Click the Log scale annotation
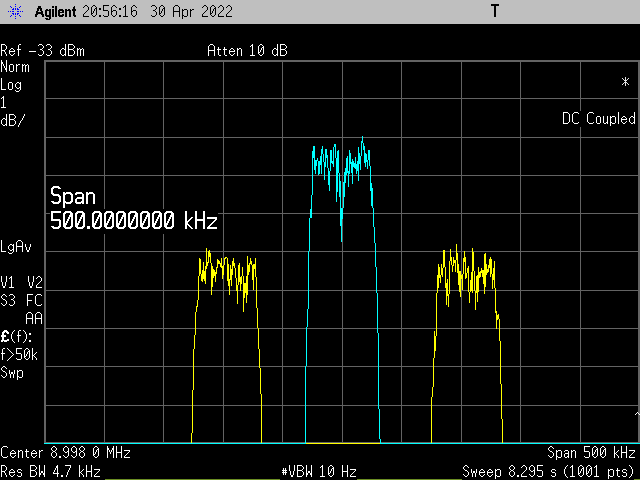Viewport: 640px width, 480px height. point(11,85)
